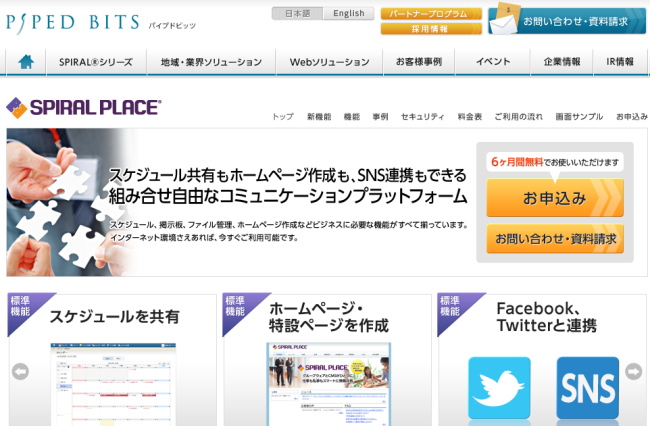The width and height of the screenshot is (650, 426).
Task: Go to the お申込み sub-navigation link
Action: (x=632, y=116)
